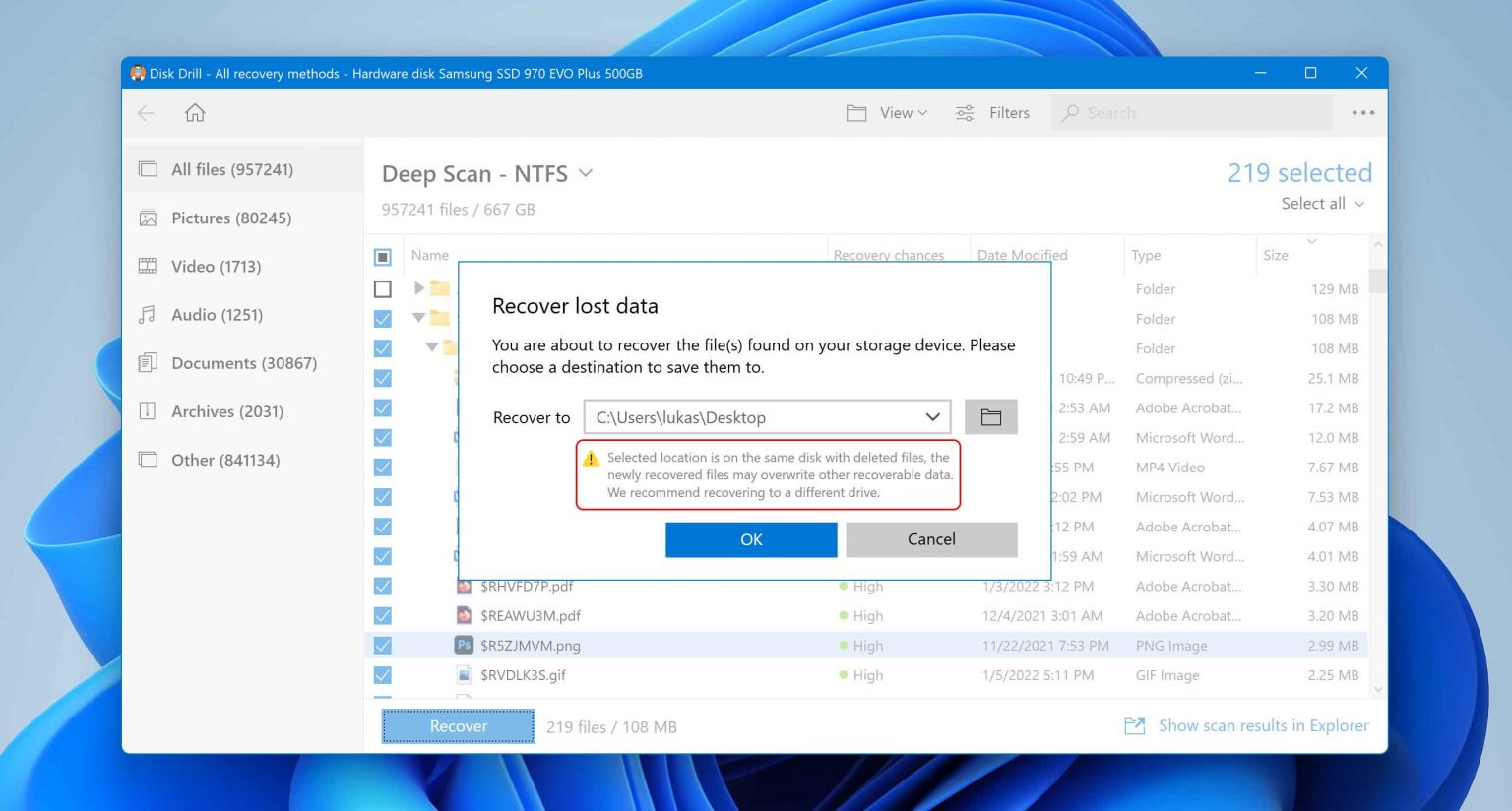Uncheck the $RHVFD7P.pdf checkbox
This screenshot has width=1512, height=811.
coord(383,587)
